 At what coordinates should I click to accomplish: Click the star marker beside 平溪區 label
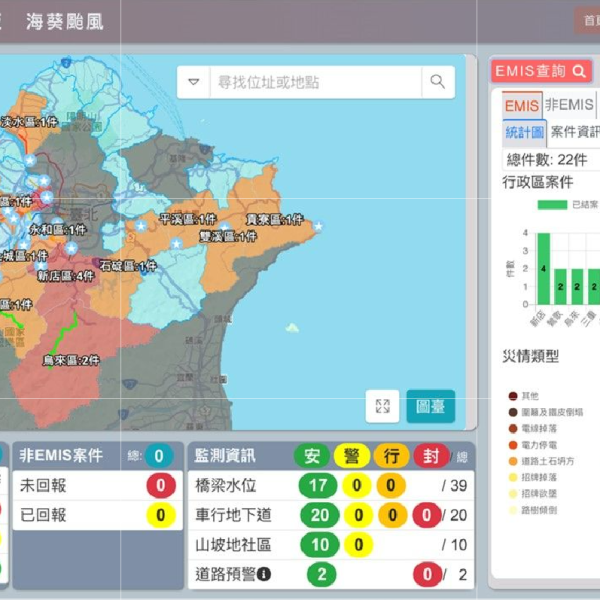coord(141,225)
